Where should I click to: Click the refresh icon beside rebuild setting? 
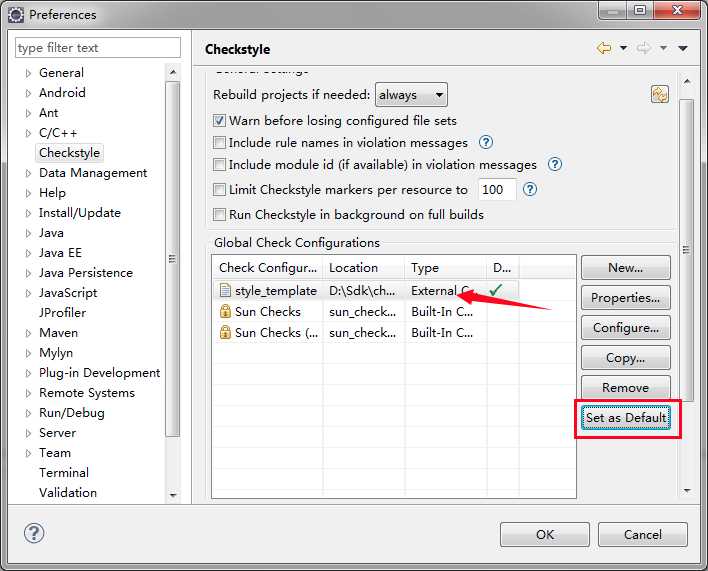660,94
